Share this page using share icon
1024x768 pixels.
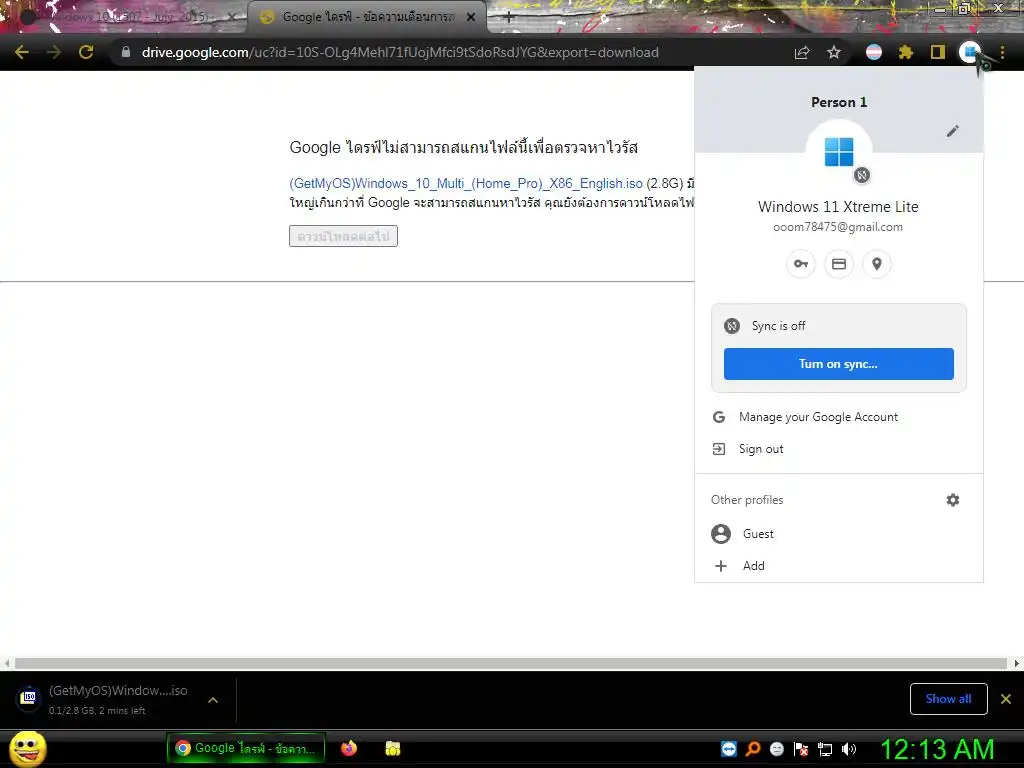coord(802,52)
